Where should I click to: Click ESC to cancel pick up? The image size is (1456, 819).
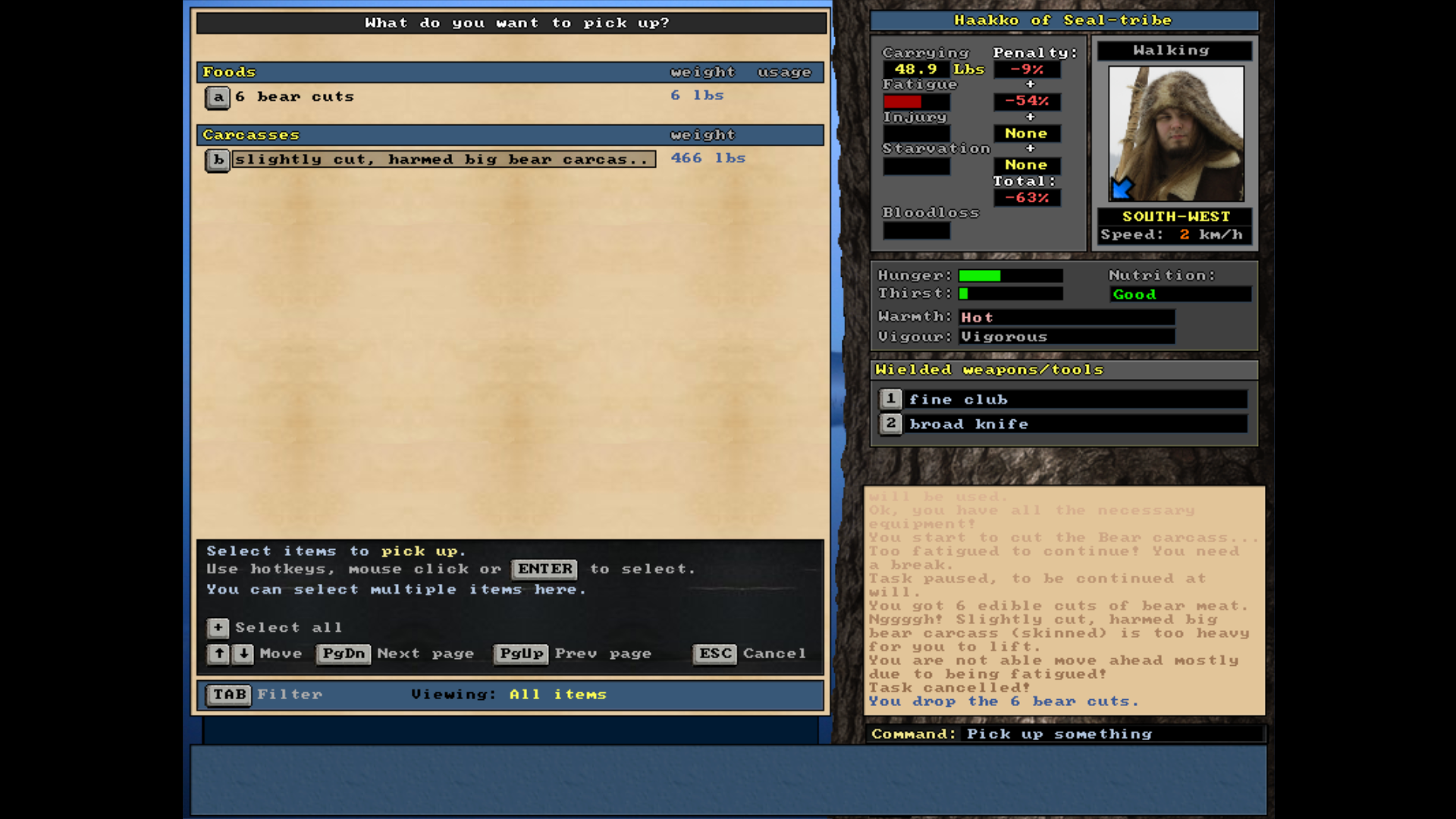click(x=715, y=654)
